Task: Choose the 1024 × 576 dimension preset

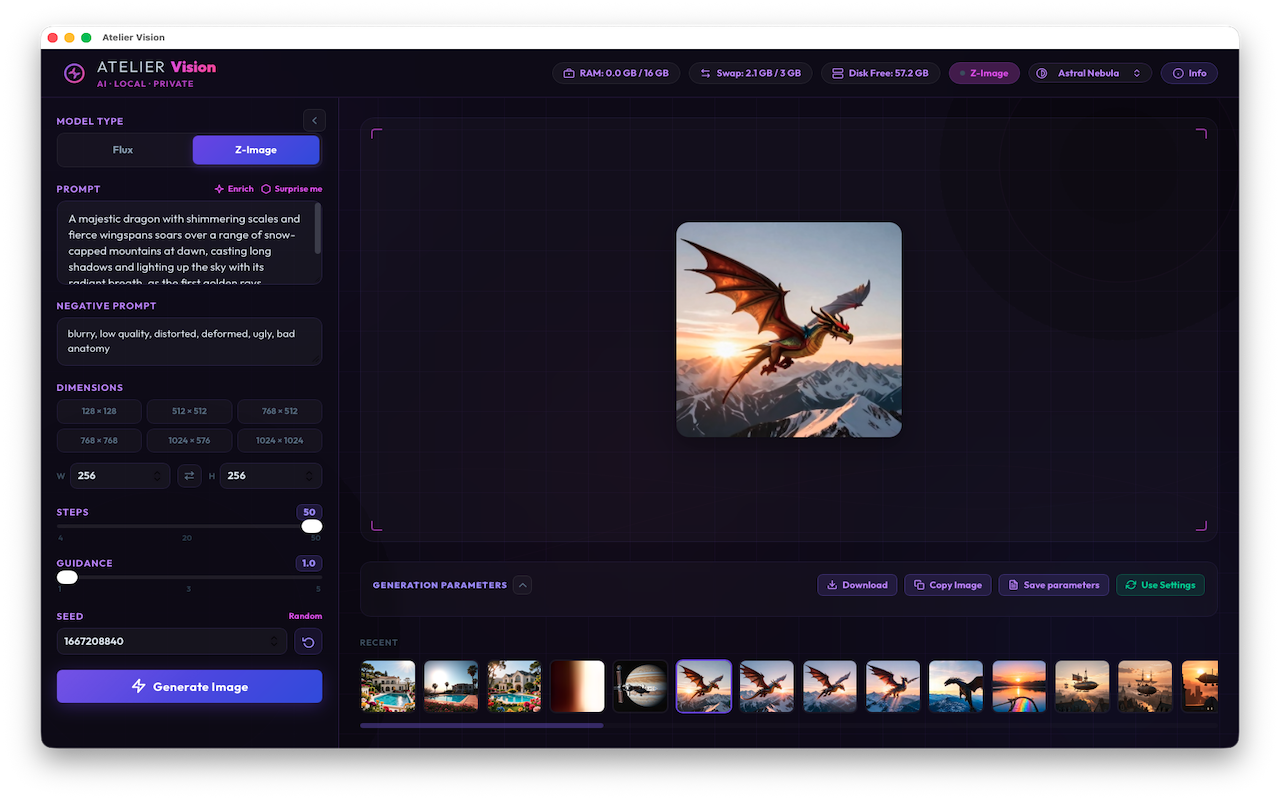Action: point(189,440)
